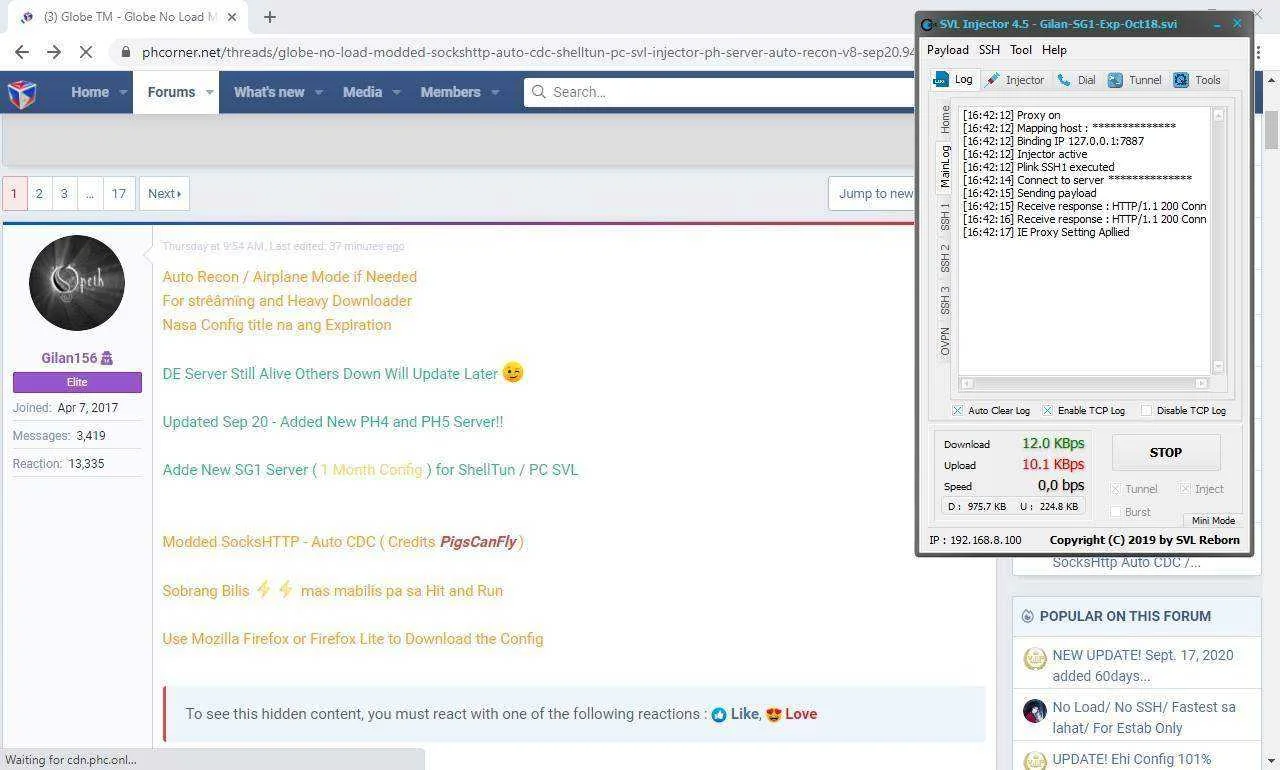This screenshot has height=770, width=1280.
Task: Select the vertical SSH 2 tab
Action: click(945, 258)
